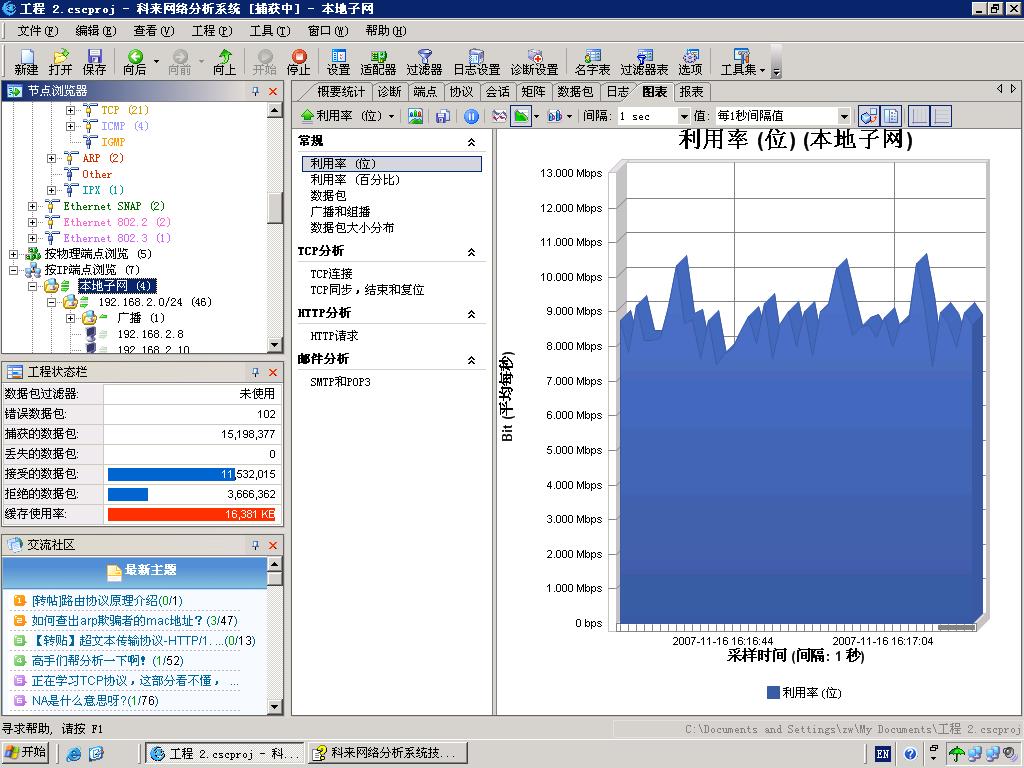The height and width of the screenshot is (768, 1024).
Task: Toggle the area chart type button
Action: click(521, 116)
